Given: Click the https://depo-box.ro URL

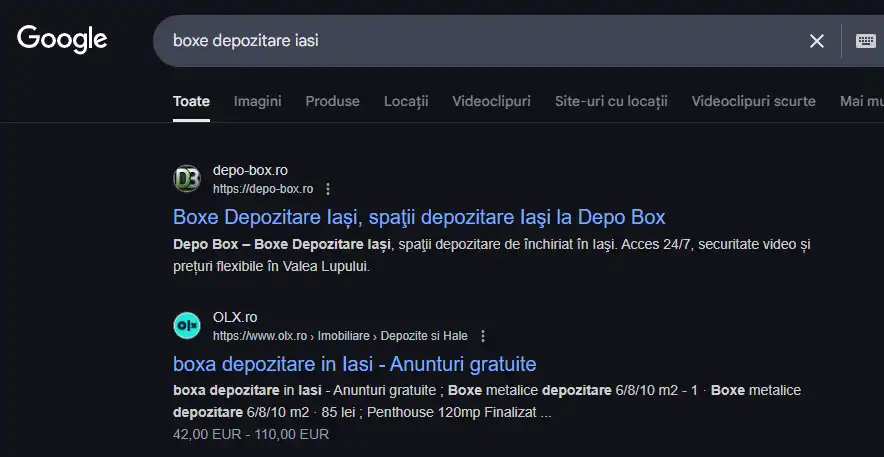Looking at the screenshot, I should click(x=263, y=189).
